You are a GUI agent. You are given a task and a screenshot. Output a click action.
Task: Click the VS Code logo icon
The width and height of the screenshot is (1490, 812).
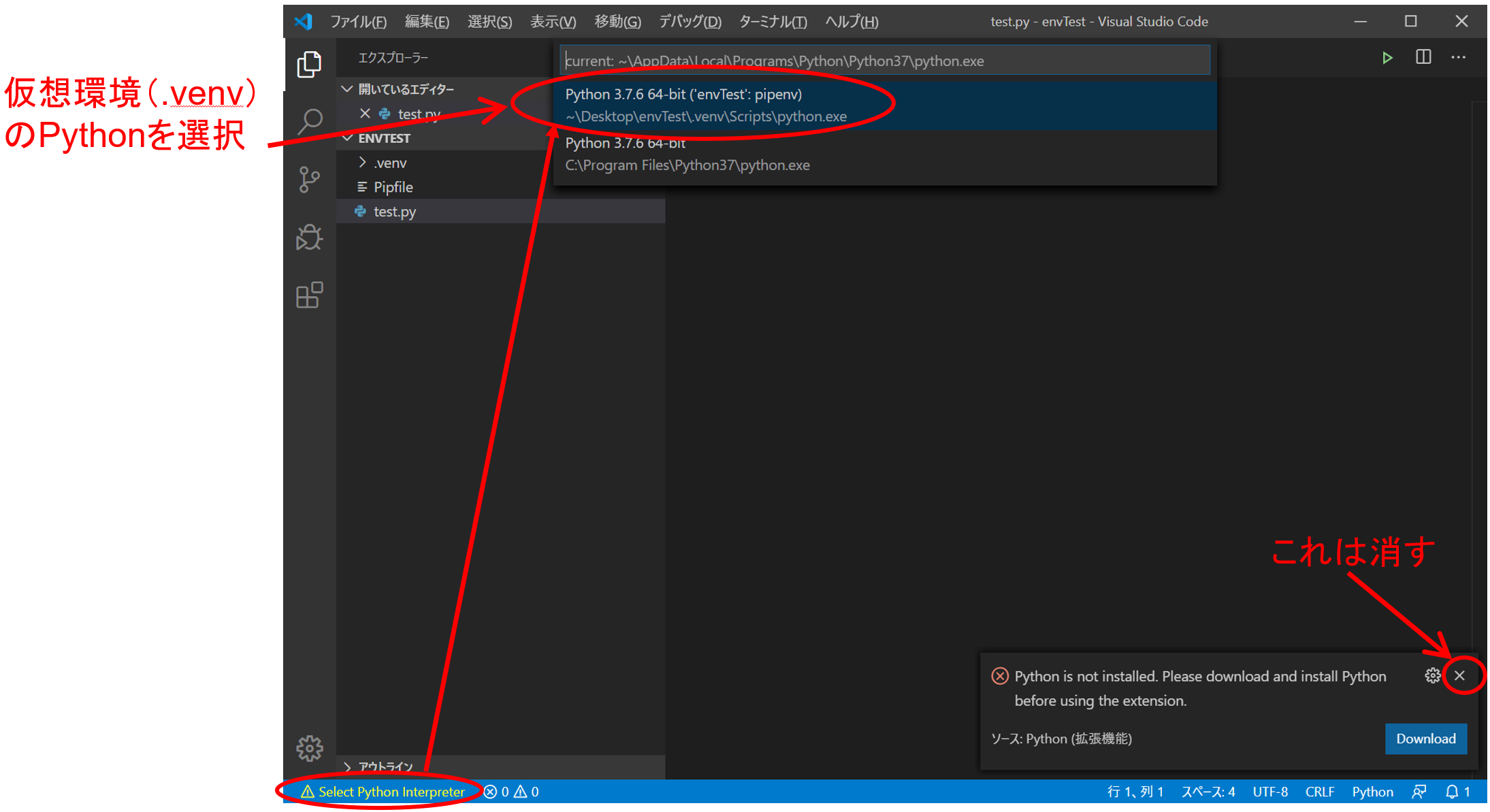click(x=304, y=21)
